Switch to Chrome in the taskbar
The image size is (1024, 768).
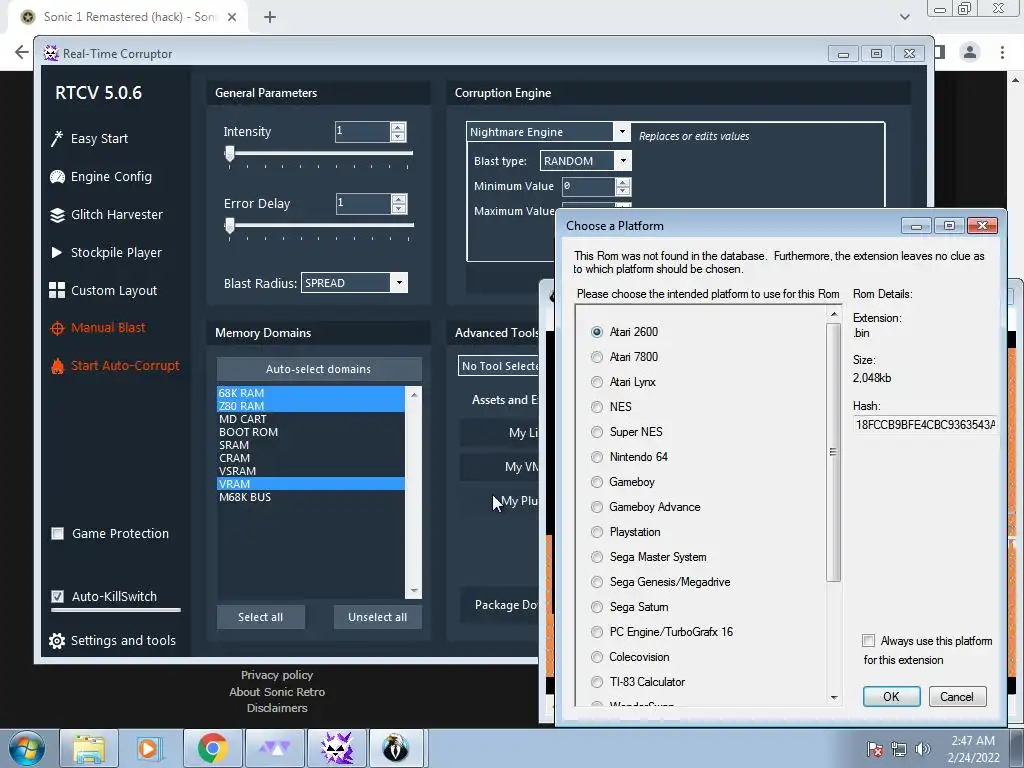coord(212,748)
